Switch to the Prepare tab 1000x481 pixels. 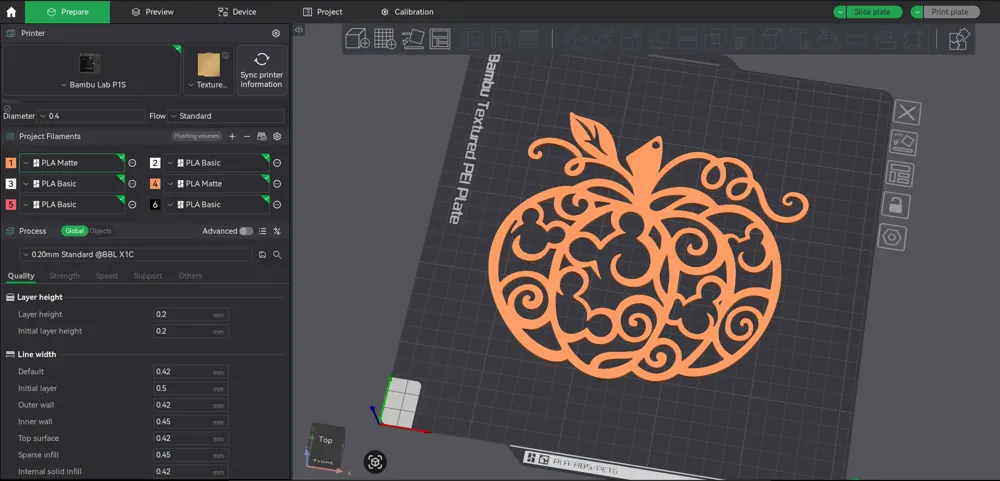[68, 11]
